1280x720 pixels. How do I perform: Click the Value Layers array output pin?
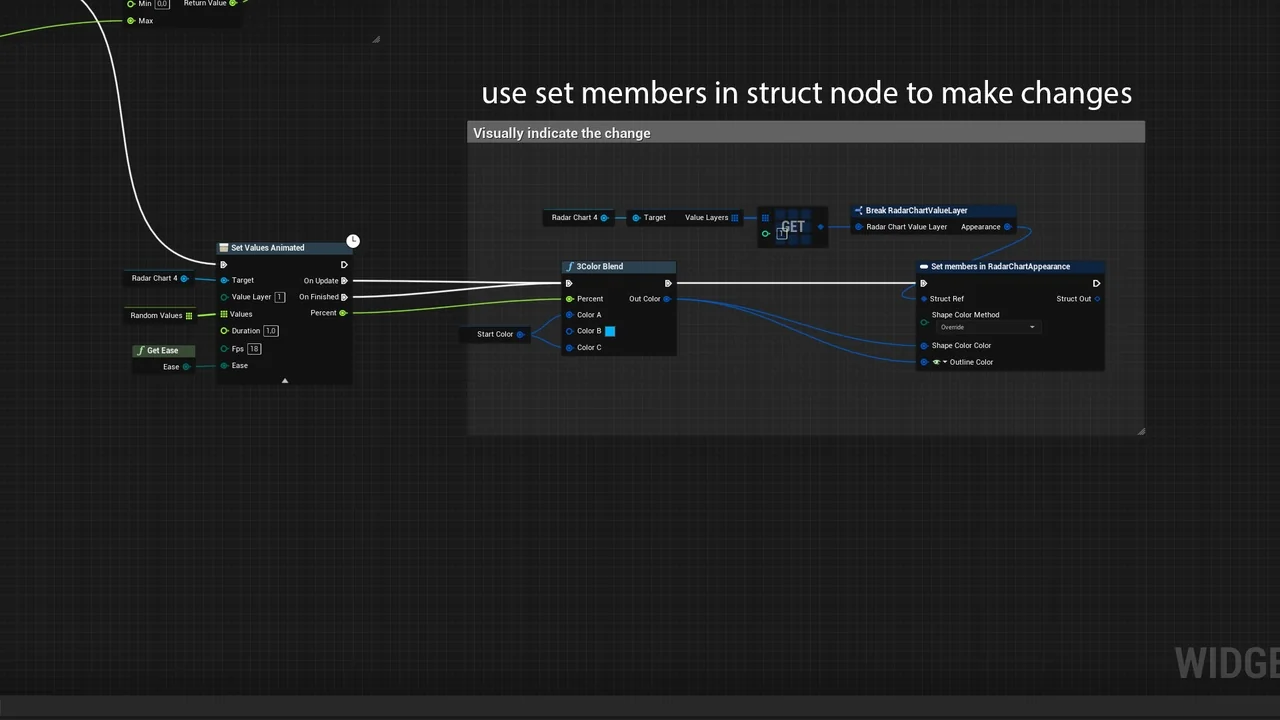735,218
